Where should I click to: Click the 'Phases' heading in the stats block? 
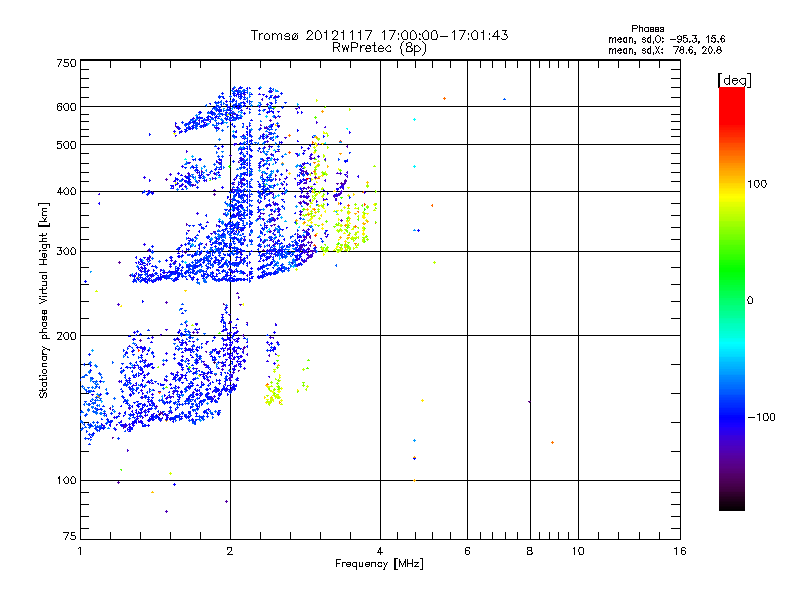tap(647, 29)
